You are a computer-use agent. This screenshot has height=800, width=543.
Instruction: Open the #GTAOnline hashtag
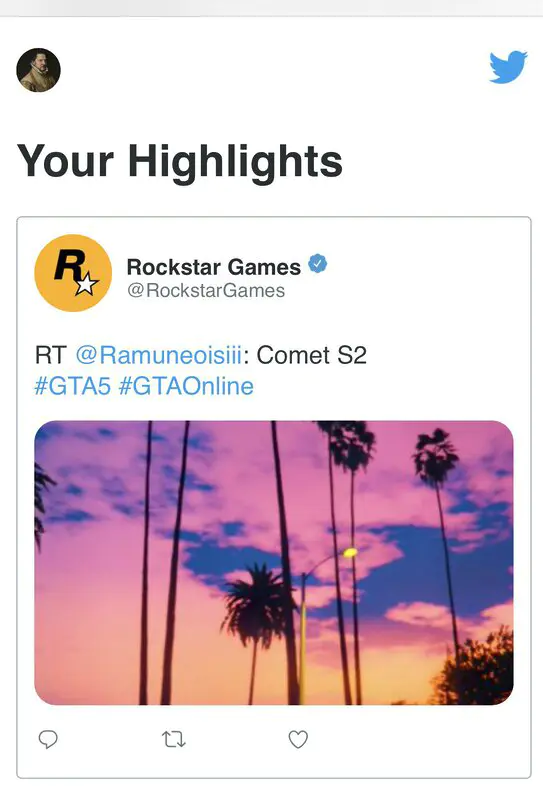[x=186, y=386]
